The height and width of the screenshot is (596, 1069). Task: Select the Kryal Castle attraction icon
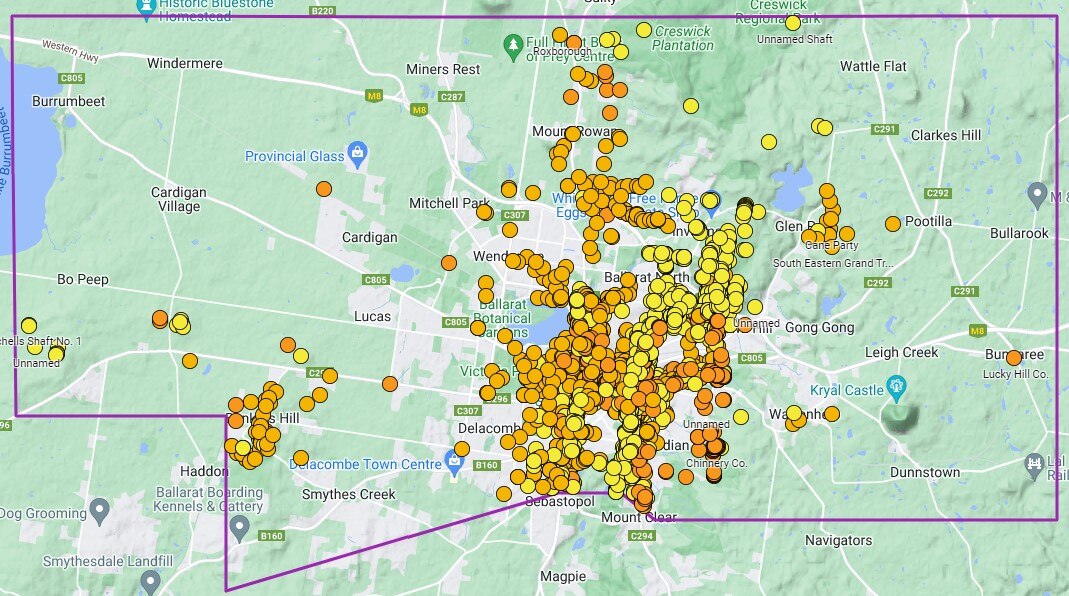tap(895, 385)
